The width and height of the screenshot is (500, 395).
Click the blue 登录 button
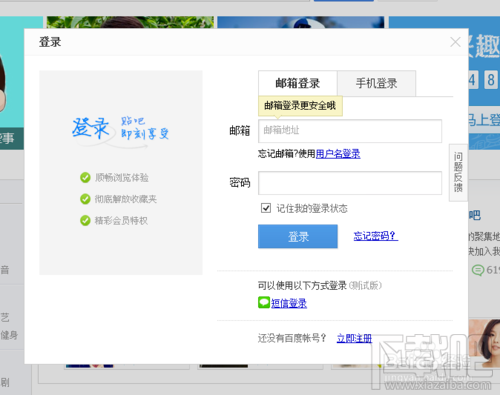tap(298, 236)
